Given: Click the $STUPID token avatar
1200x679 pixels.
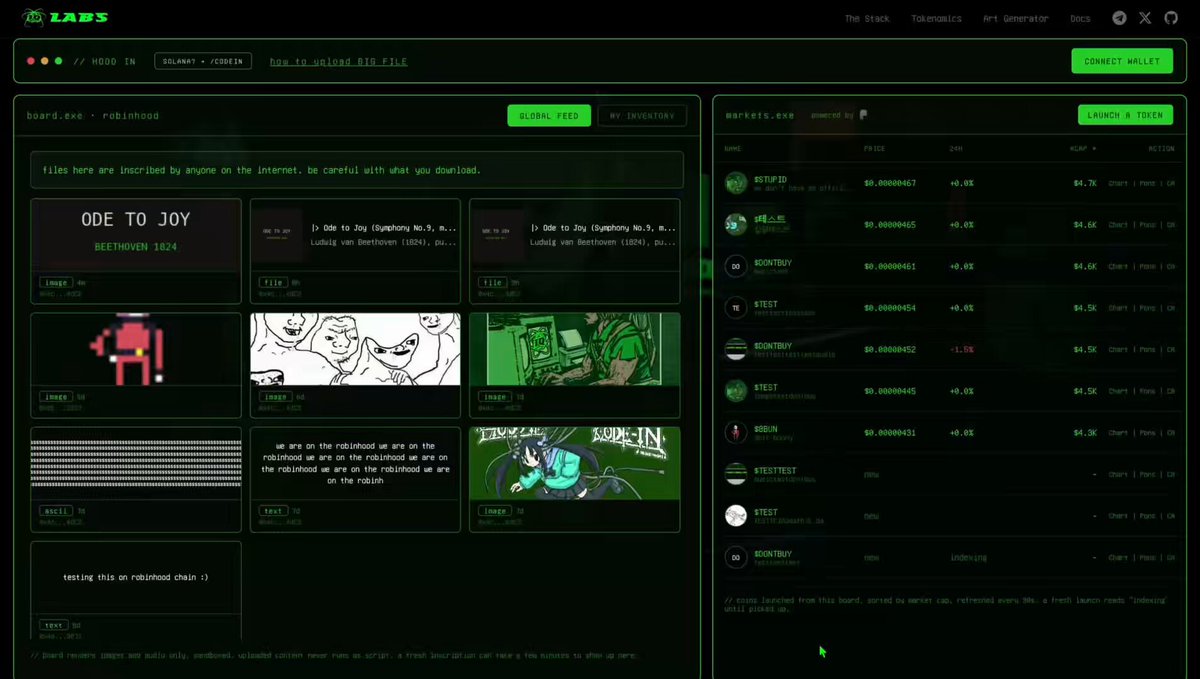Looking at the screenshot, I should tap(736, 183).
